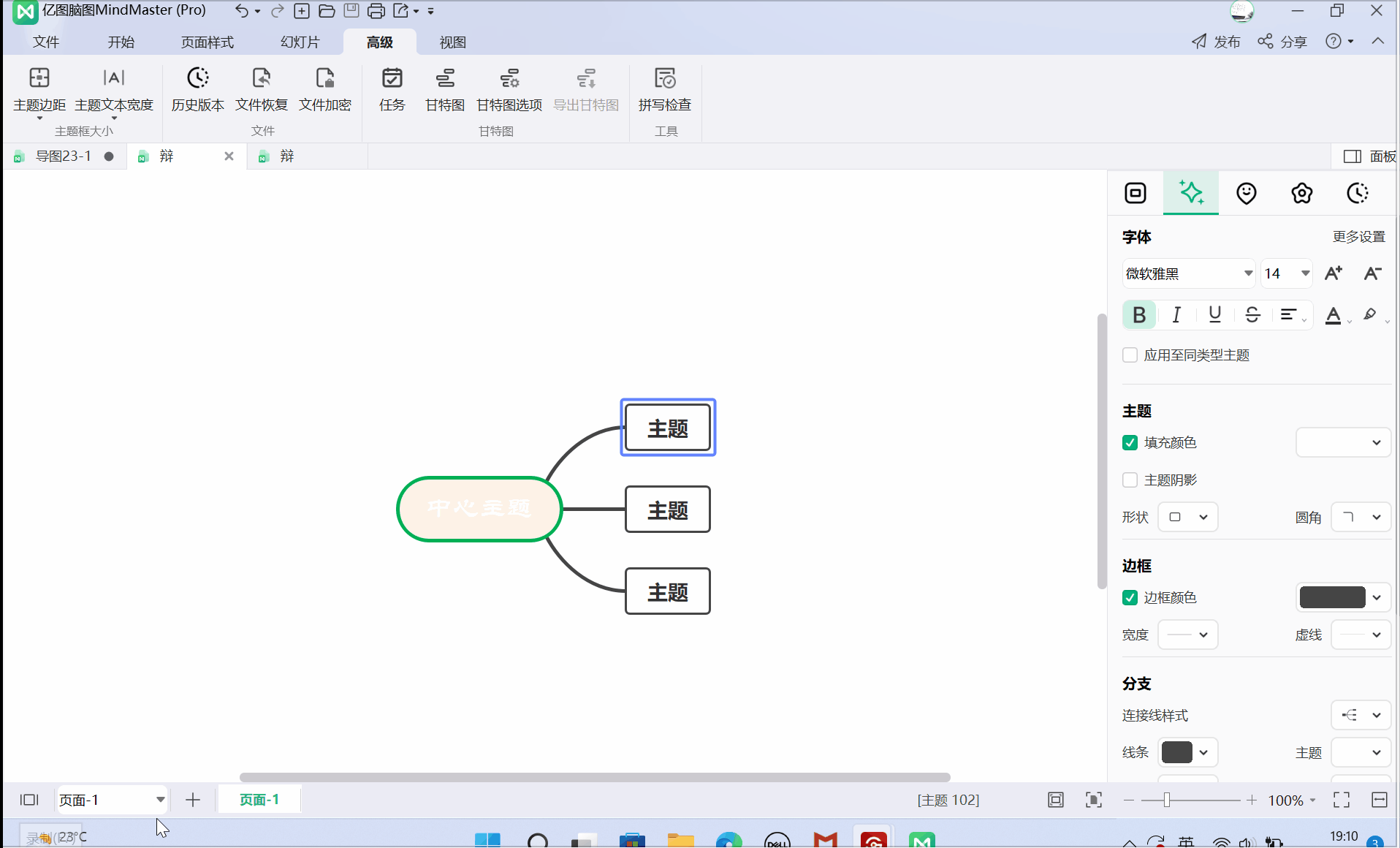Open export menu icon in title bar
The width and height of the screenshot is (1400, 848).
pos(402,11)
